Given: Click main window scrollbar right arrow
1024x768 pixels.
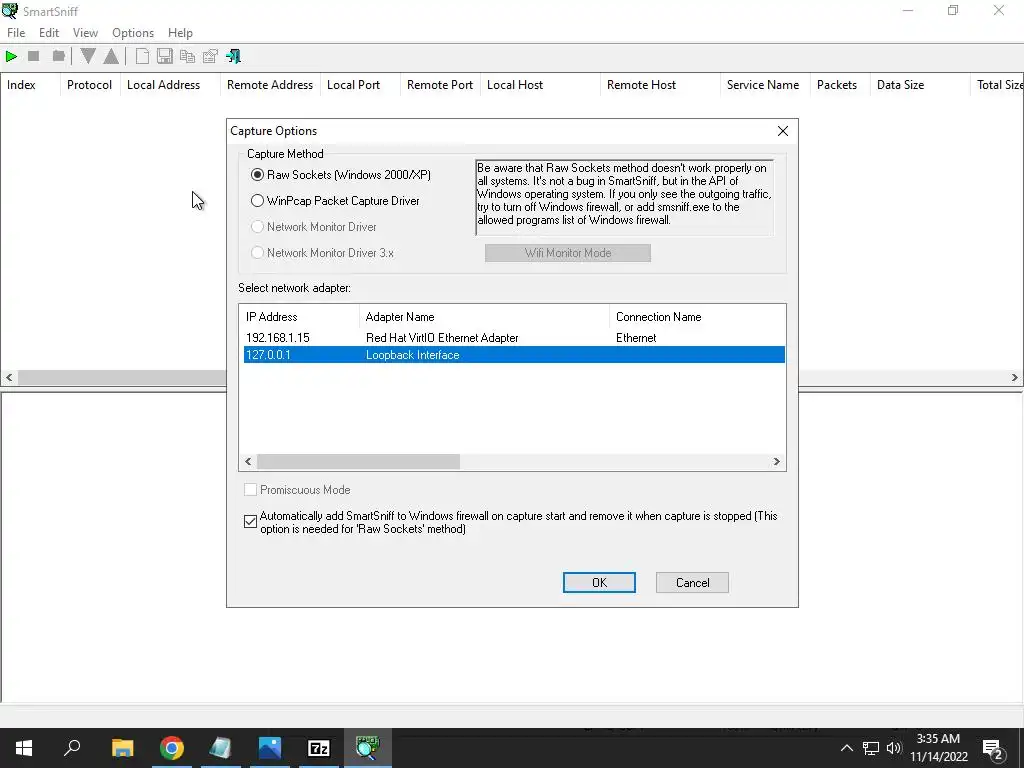Looking at the screenshot, I should pos(1014,377).
